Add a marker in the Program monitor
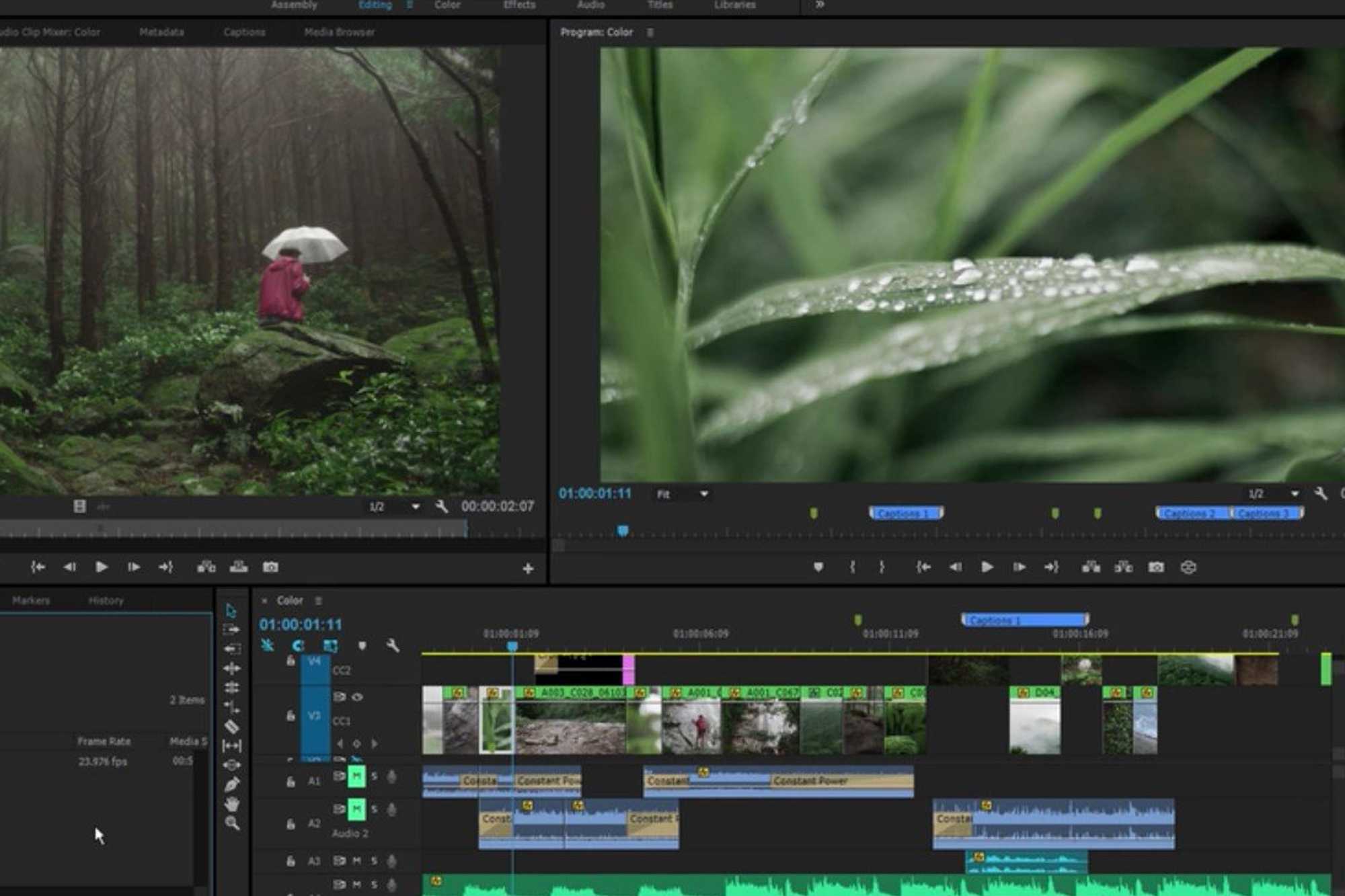The width and height of the screenshot is (1345, 896). pyautogui.click(x=818, y=567)
